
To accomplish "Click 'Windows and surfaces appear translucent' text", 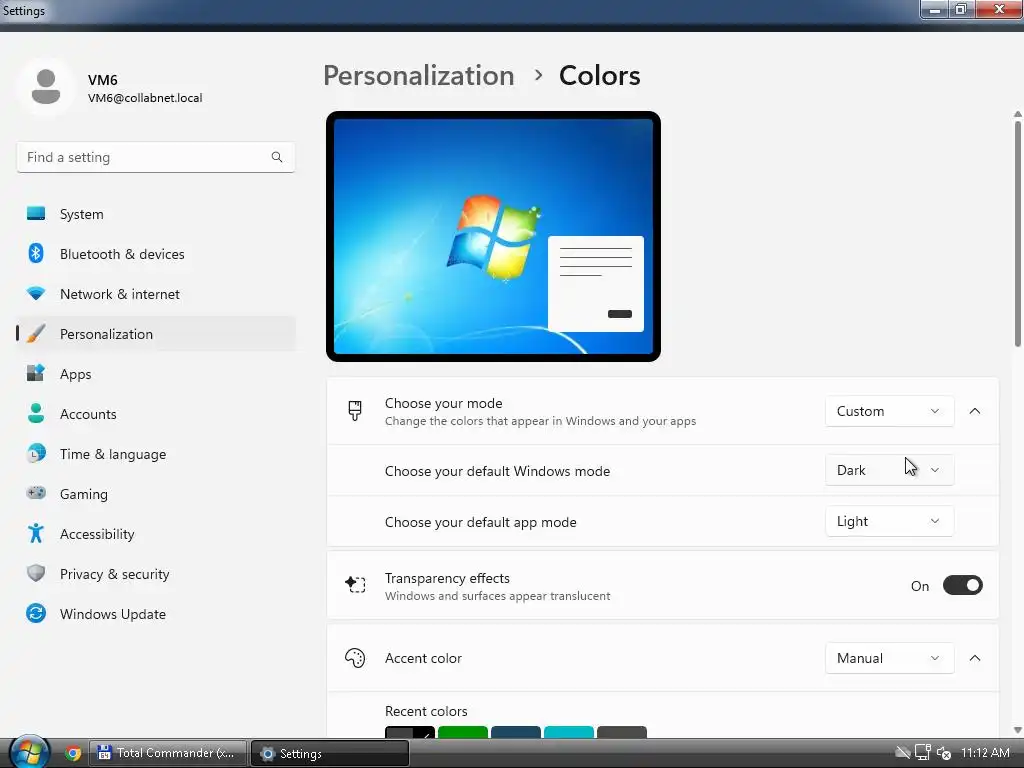I will pyautogui.click(x=498, y=596).
